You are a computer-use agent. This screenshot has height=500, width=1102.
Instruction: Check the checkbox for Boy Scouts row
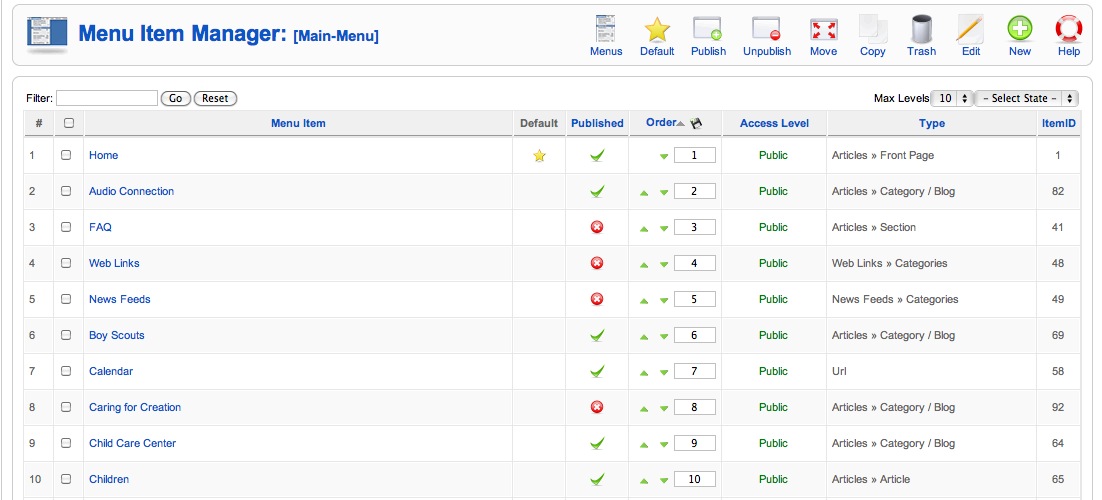[x=66, y=335]
